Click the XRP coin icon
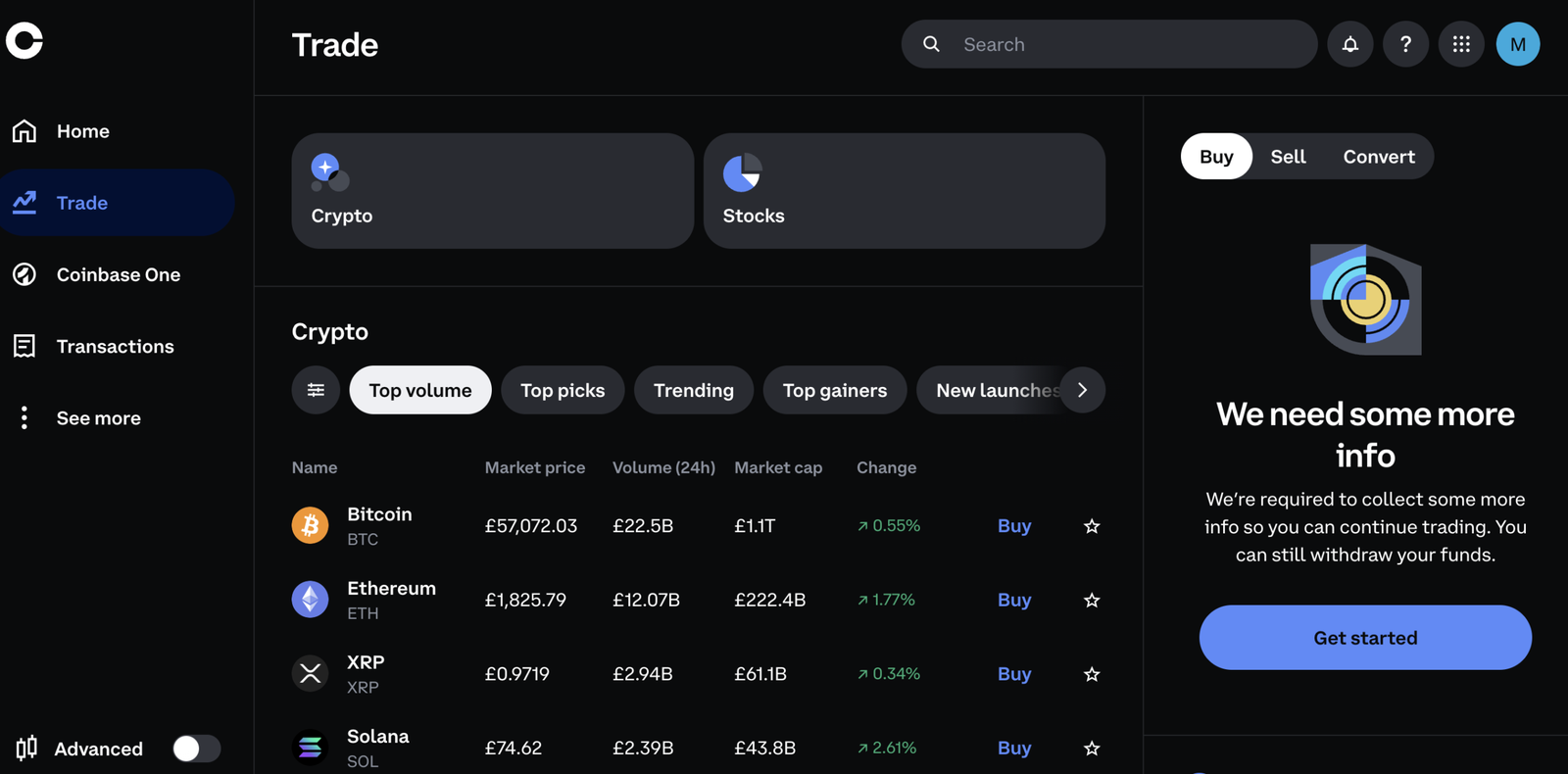Viewport: 1568px width, 774px height. tap(310, 674)
